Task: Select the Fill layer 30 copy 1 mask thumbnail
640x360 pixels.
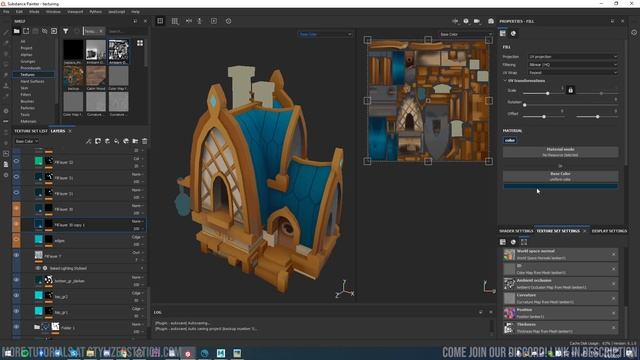Action: coord(49,224)
